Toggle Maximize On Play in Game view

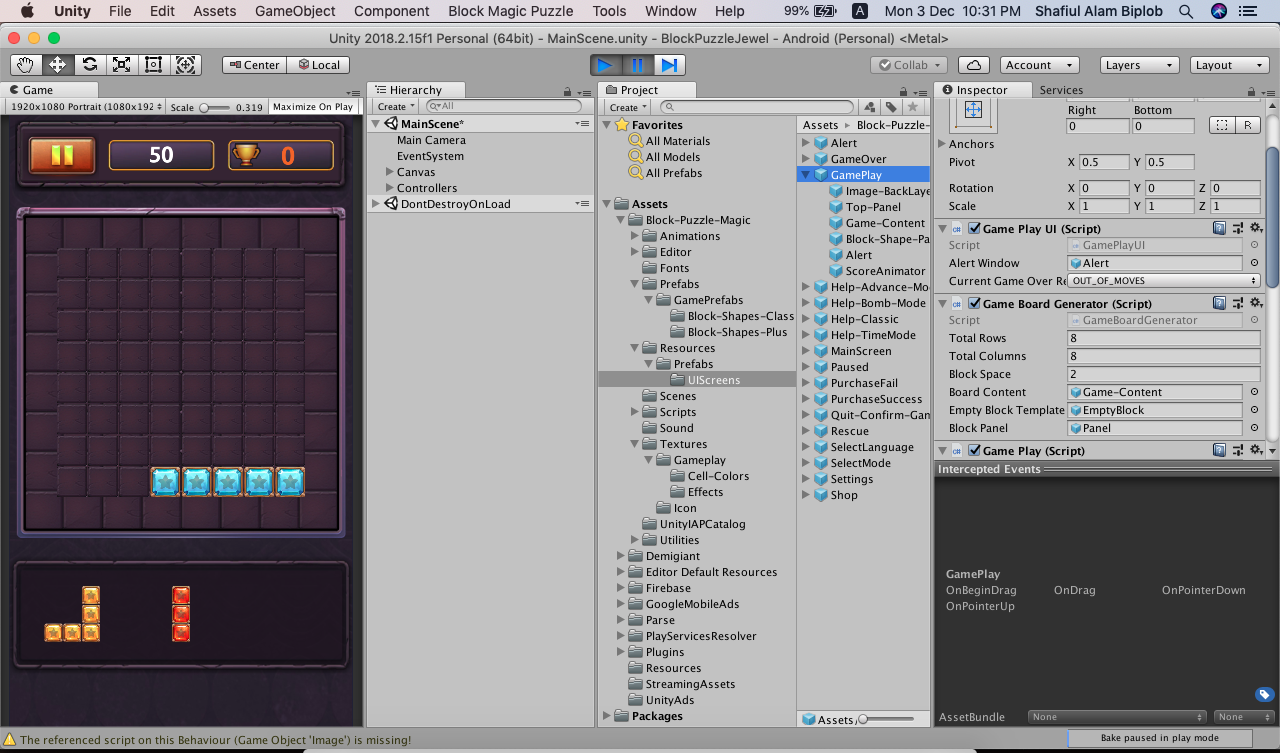coord(313,106)
